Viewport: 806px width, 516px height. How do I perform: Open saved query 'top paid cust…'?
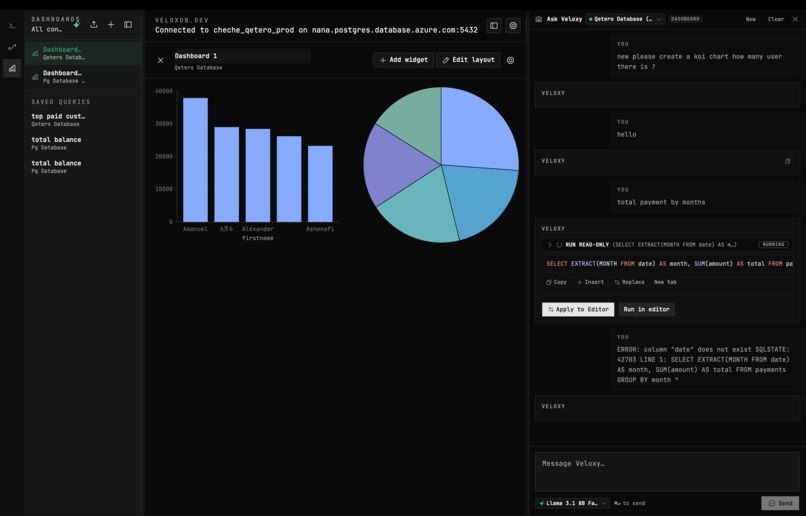point(58,119)
